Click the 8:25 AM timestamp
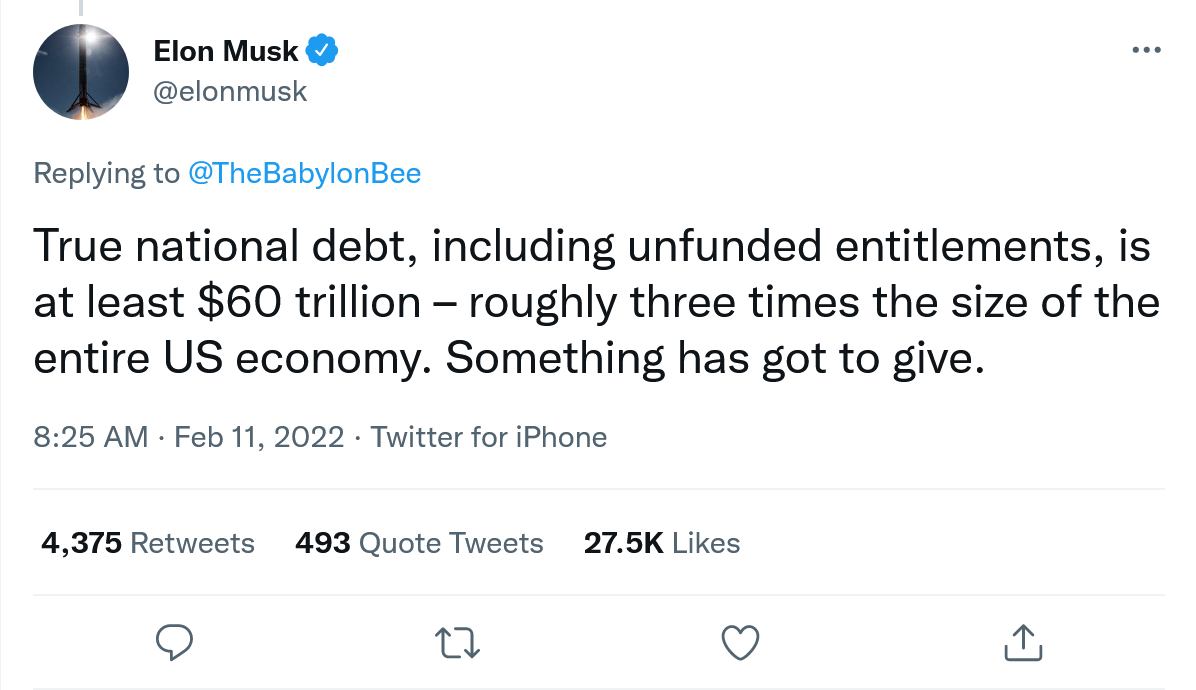This screenshot has width=1196, height=690. pyautogui.click(x=91, y=437)
